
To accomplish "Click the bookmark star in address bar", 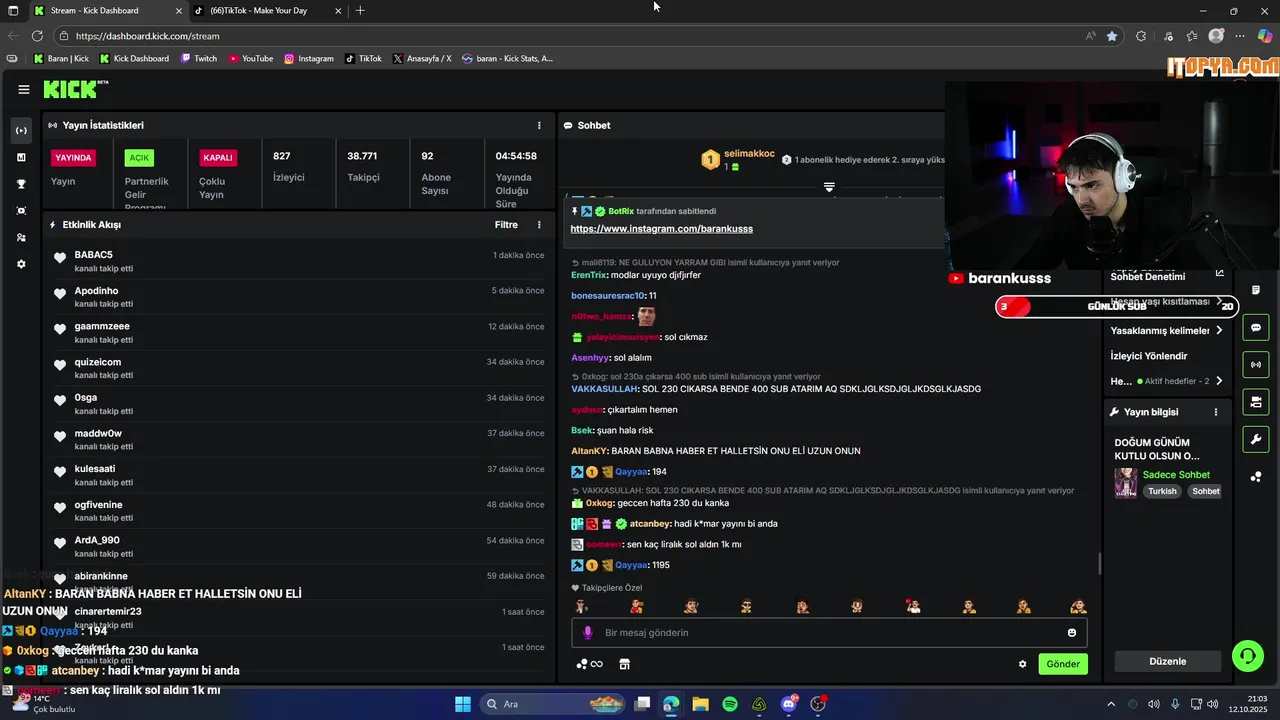I will tap(1112, 36).
